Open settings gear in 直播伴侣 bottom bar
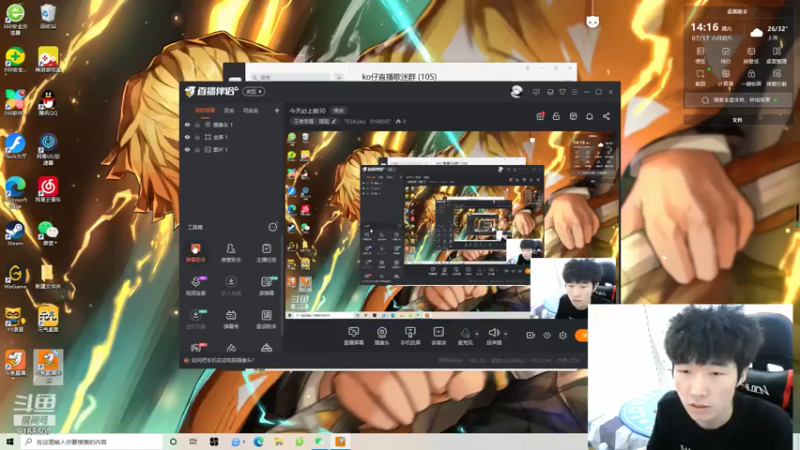The height and width of the screenshot is (450, 800). click(x=563, y=335)
